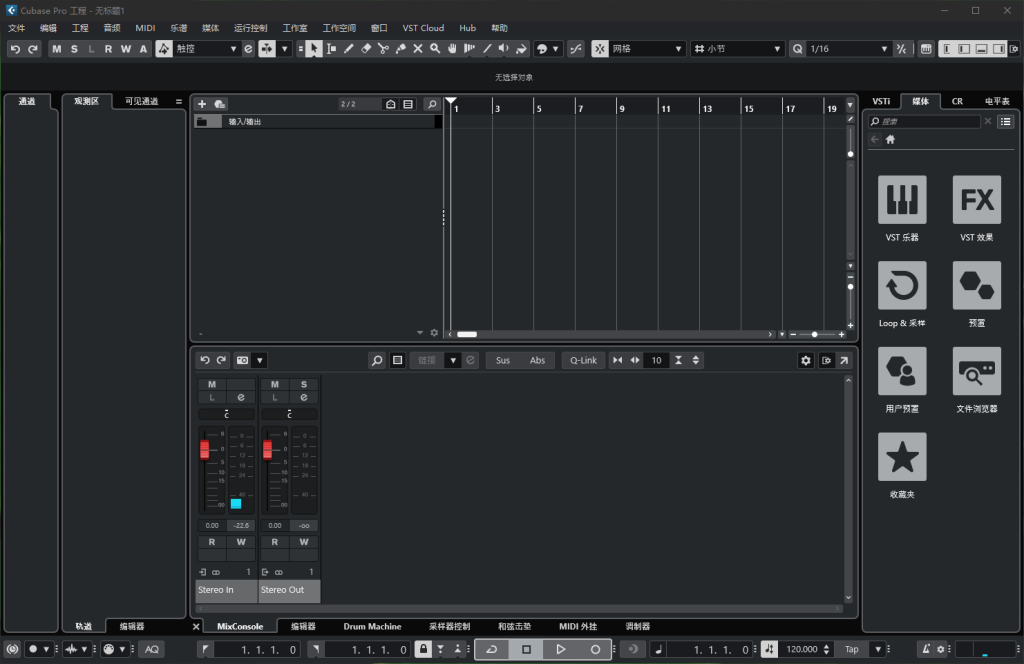This screenshot has height=664, width=1024.
Task: Choose the Play speaker tool
Action: (504, 49)
